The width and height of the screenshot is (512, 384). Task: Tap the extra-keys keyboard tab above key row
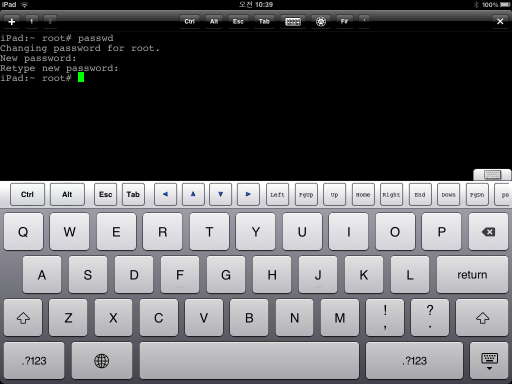point(492,175)
